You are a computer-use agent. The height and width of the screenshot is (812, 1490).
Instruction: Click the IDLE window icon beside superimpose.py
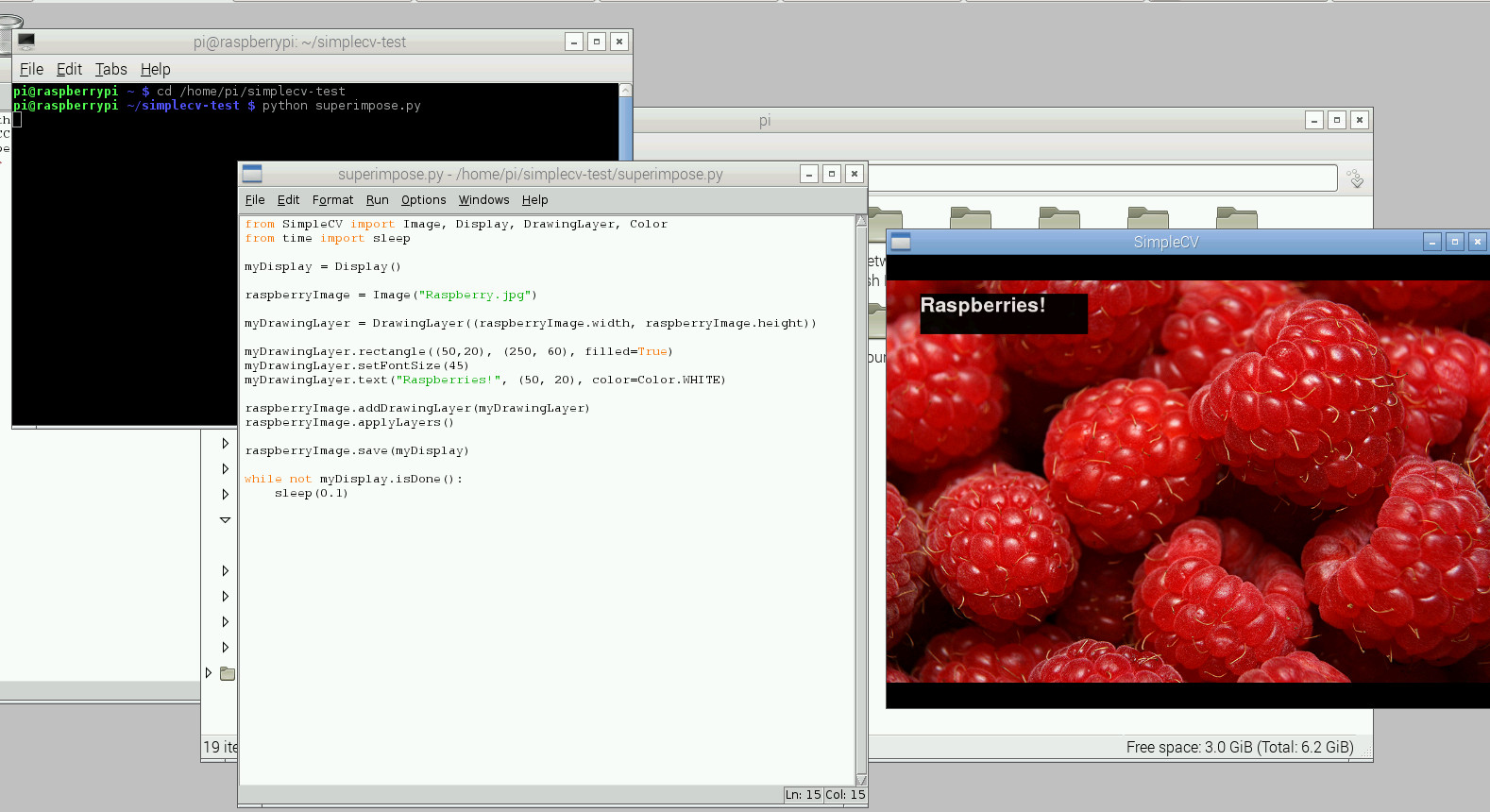tap(252, 174)
